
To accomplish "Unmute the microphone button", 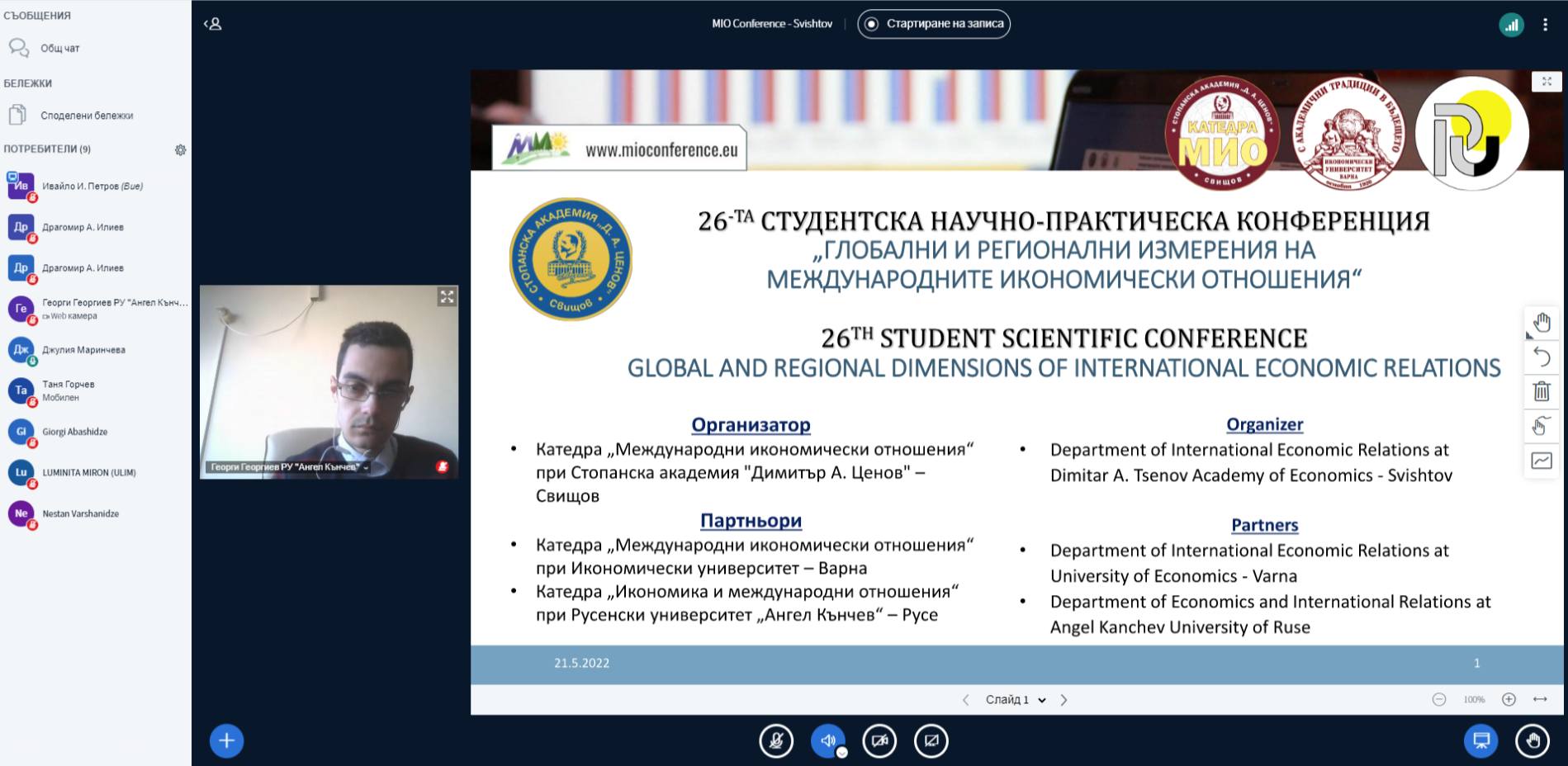I will [x=776, y=740].
